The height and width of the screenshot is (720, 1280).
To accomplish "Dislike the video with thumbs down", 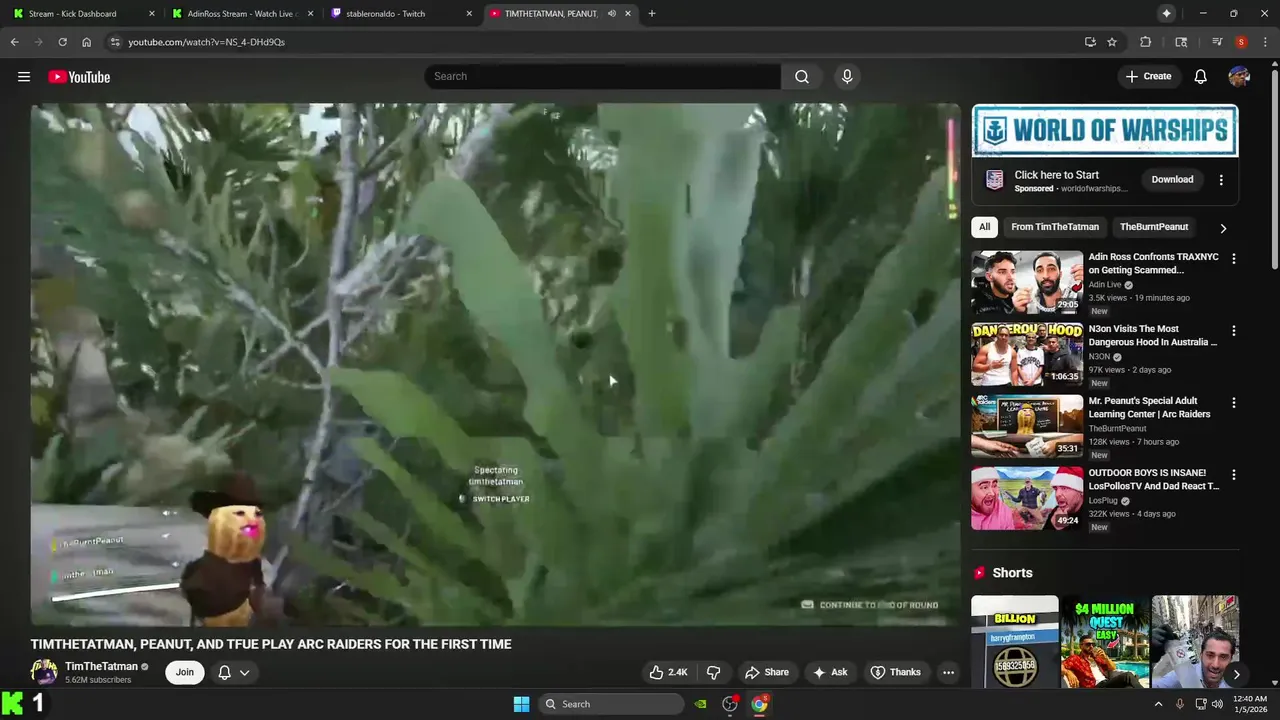I will pyautogui.click(x=713, y=672).
